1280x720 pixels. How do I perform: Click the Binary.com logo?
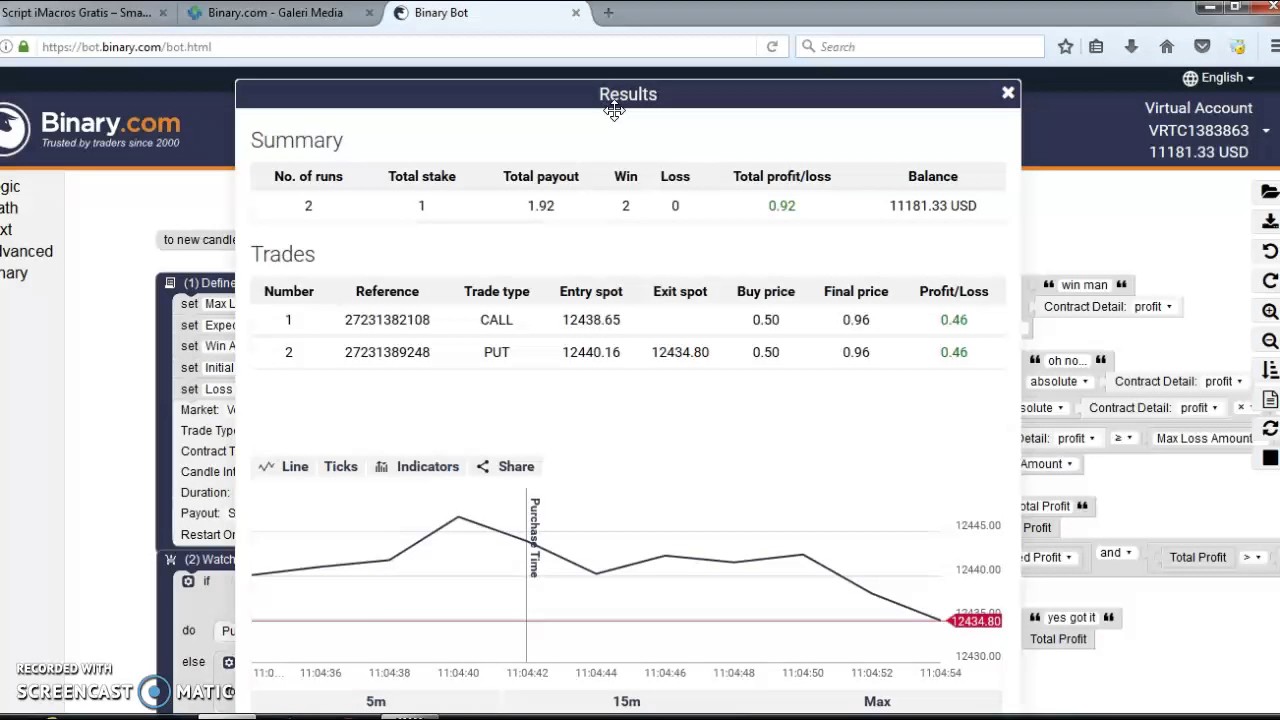91,130
